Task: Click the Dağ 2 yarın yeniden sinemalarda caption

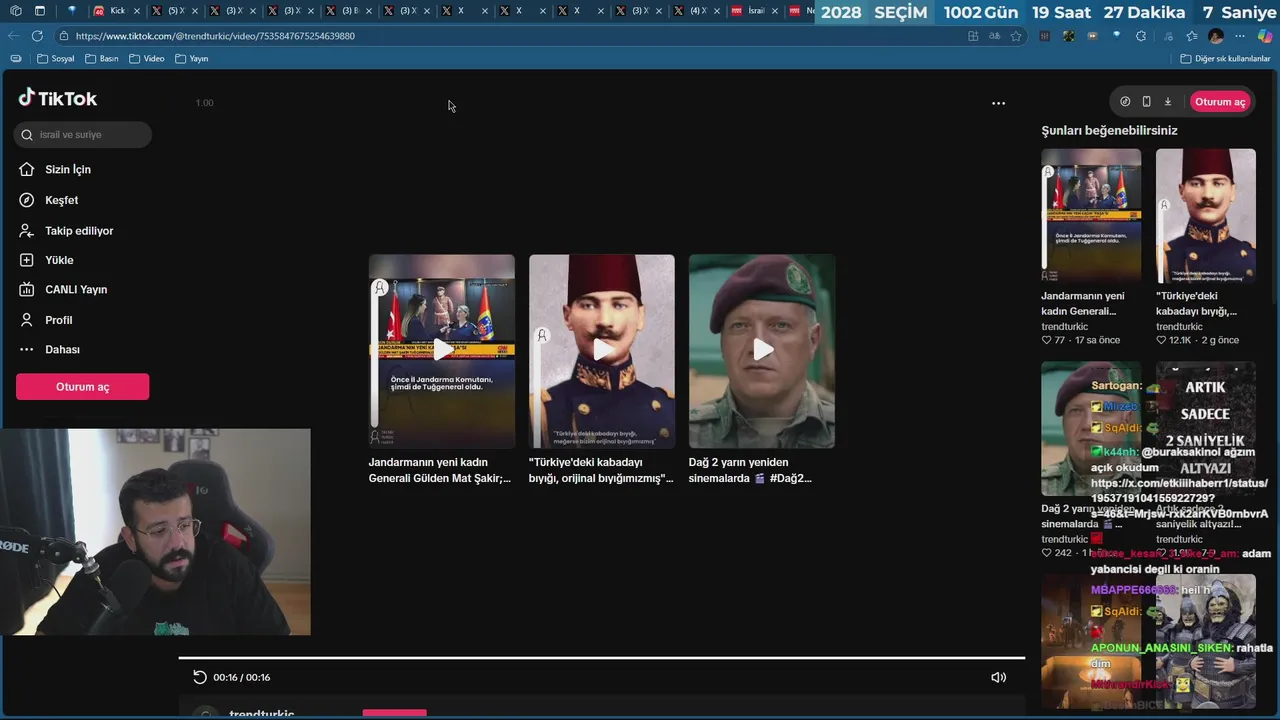Action: (x=751, y=470)
